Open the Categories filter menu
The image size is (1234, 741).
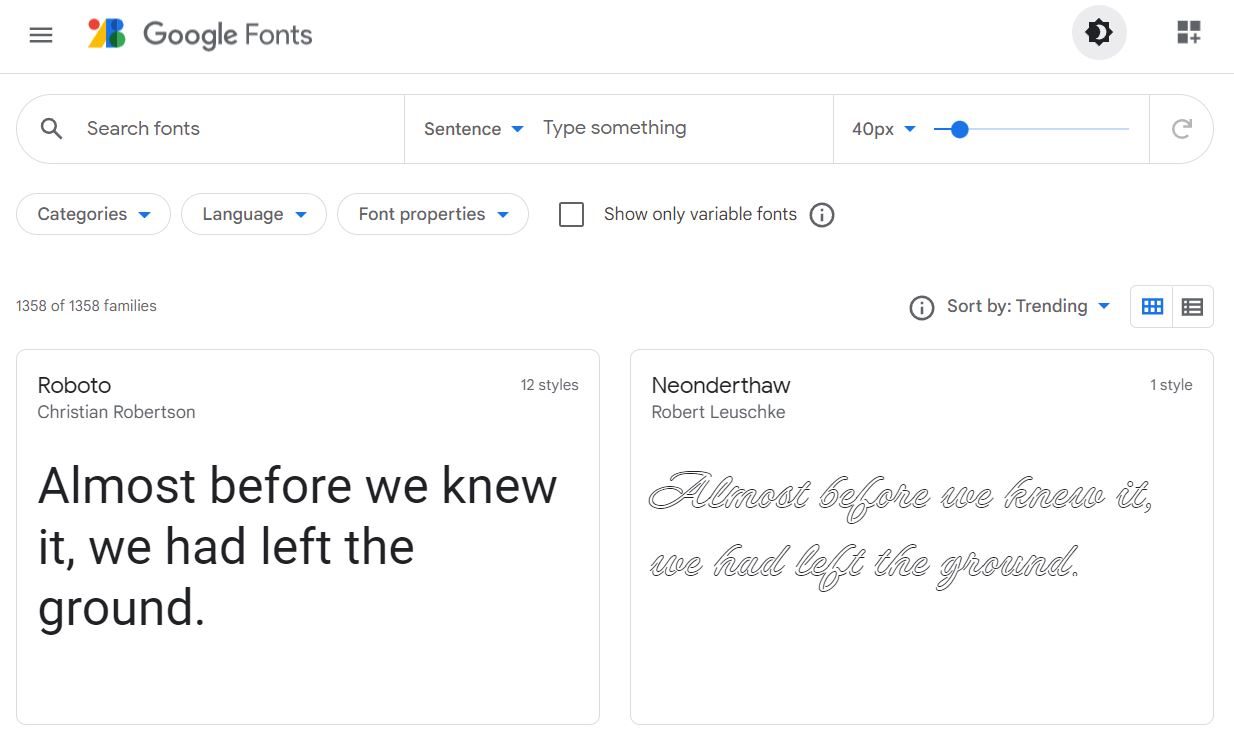click(x=94, y=215)
